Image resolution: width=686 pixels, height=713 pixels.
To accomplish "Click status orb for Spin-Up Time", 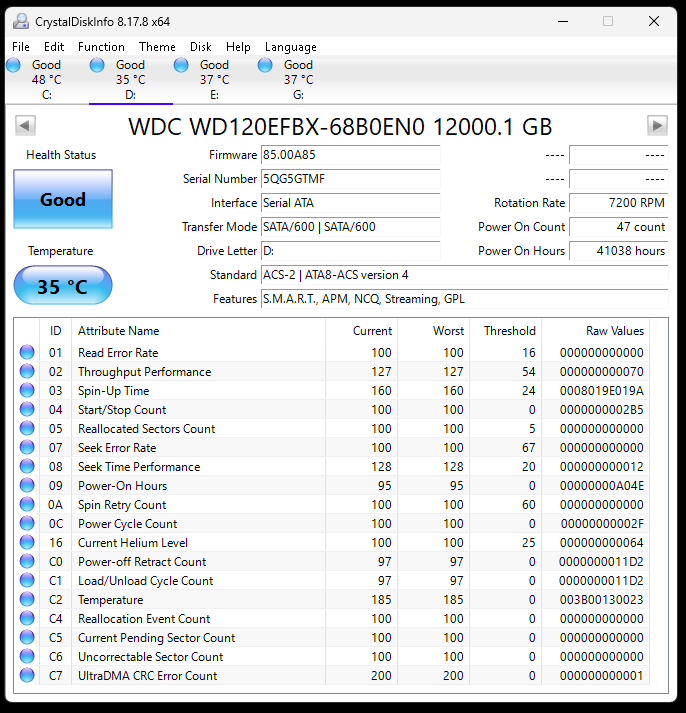I will [27, 391].
